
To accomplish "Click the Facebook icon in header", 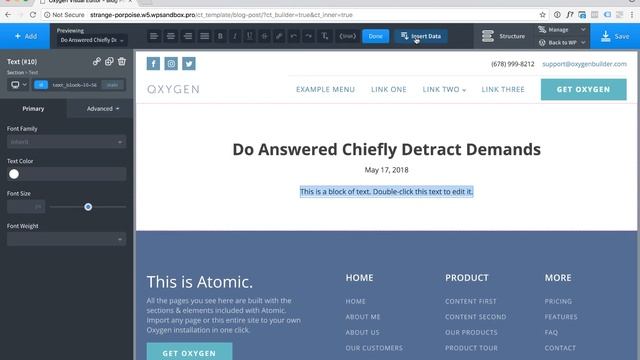I will coord(153,64).
